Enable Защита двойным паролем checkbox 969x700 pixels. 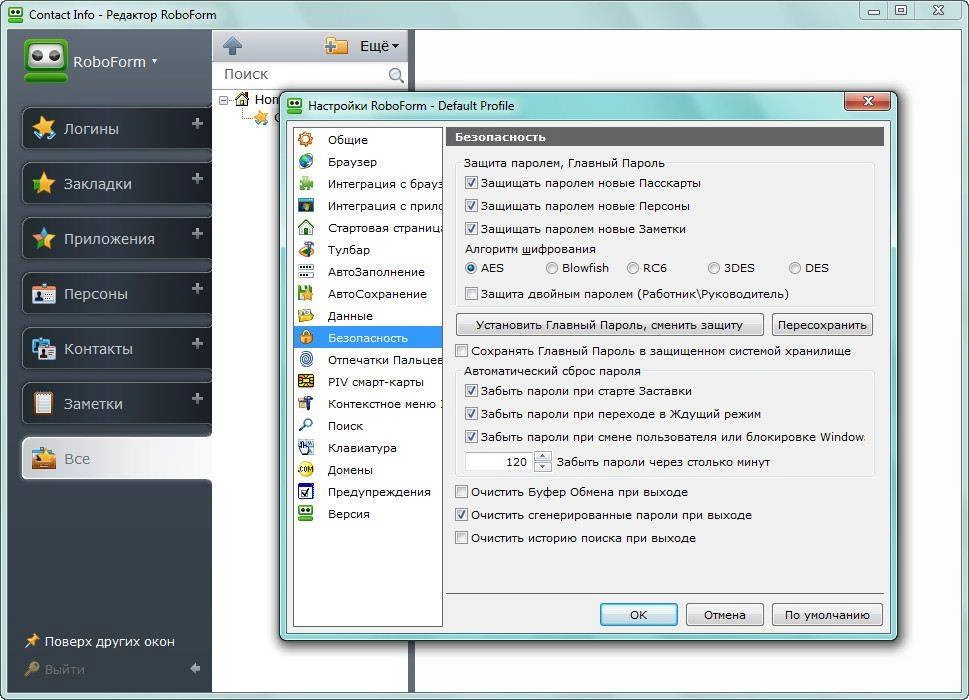[471, 294]
